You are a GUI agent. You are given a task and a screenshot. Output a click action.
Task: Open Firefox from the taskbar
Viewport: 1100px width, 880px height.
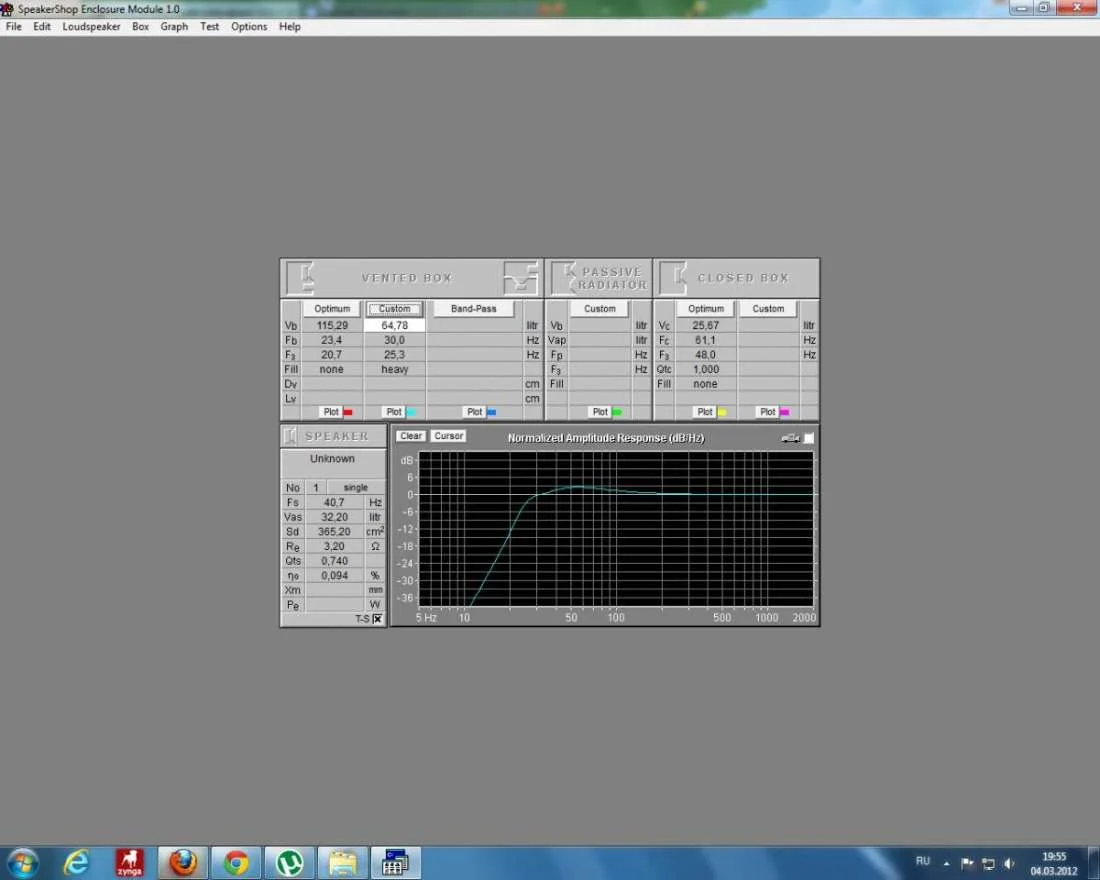tap(182, 862)
